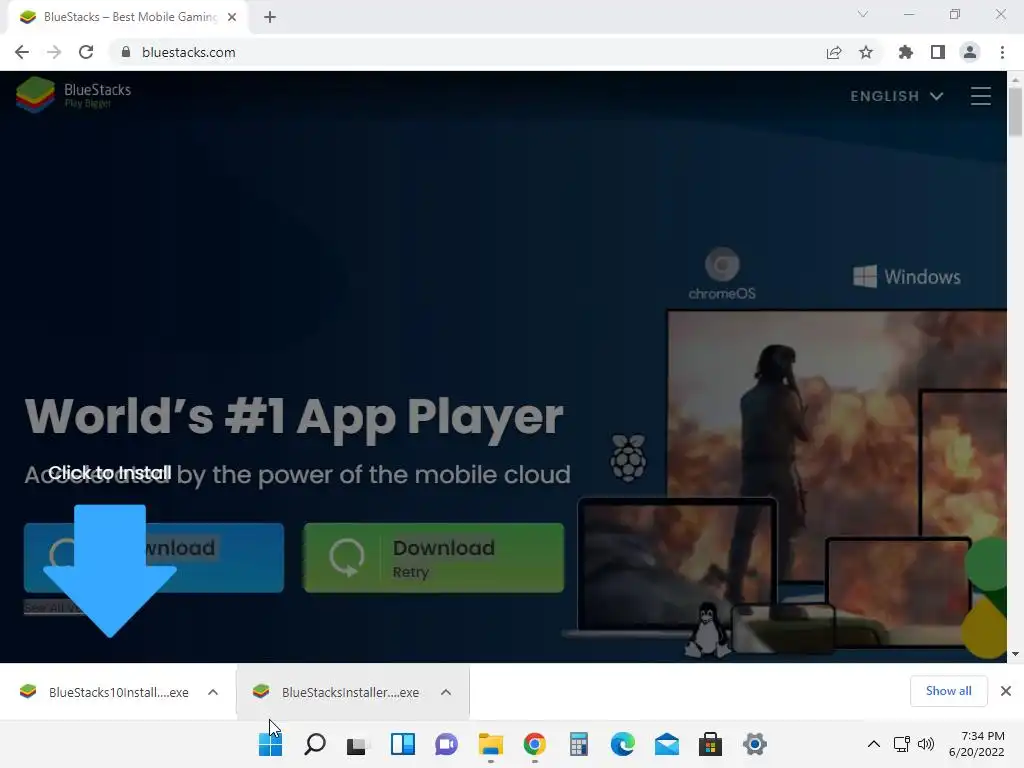
Task: Open Task View on taskbar
Action: (x=358, y=744)
